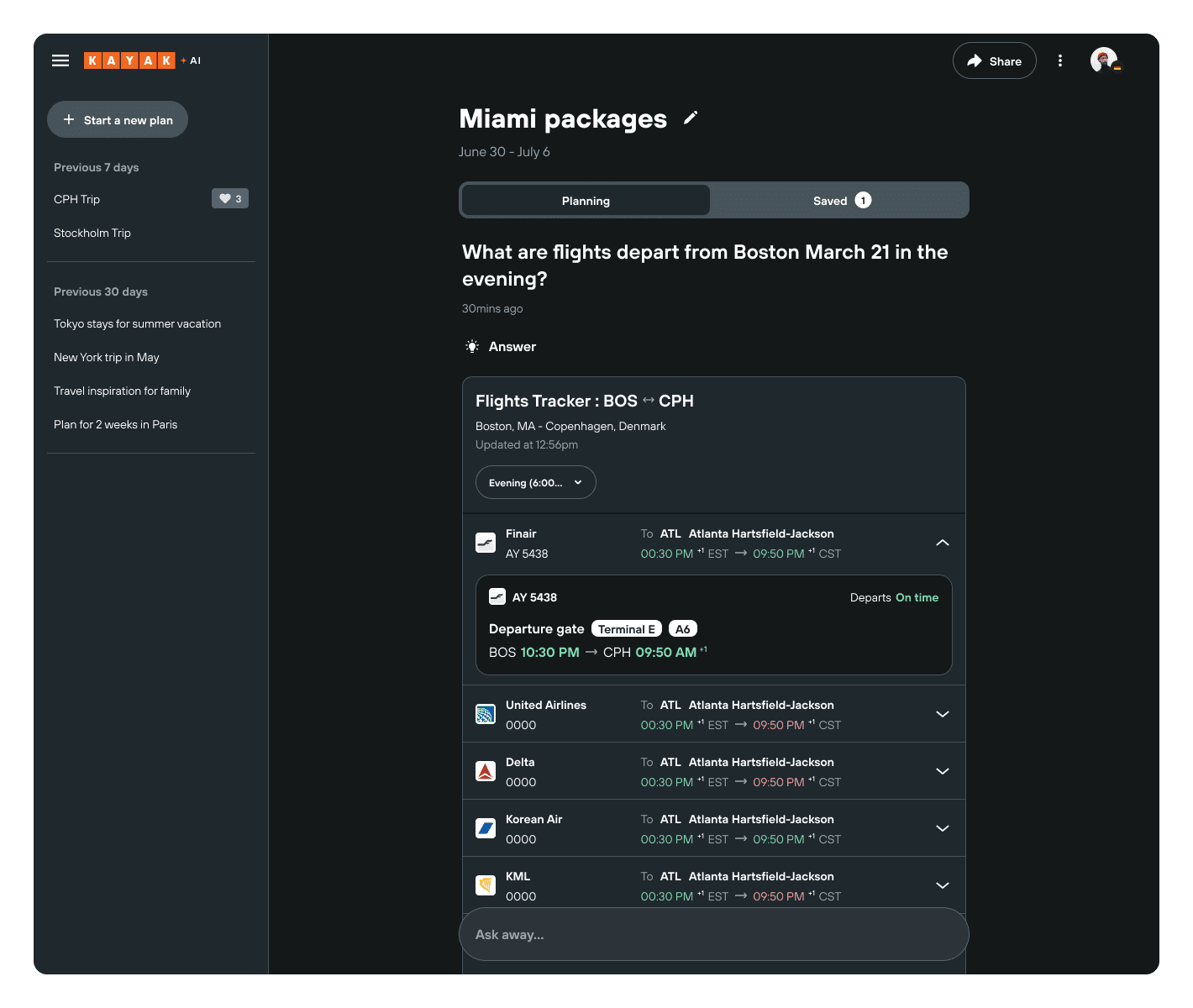1193x1008 pixels.
Task: Click the 30mins ago timestamp
Action: pyautogui.click(x=492, y=308)
